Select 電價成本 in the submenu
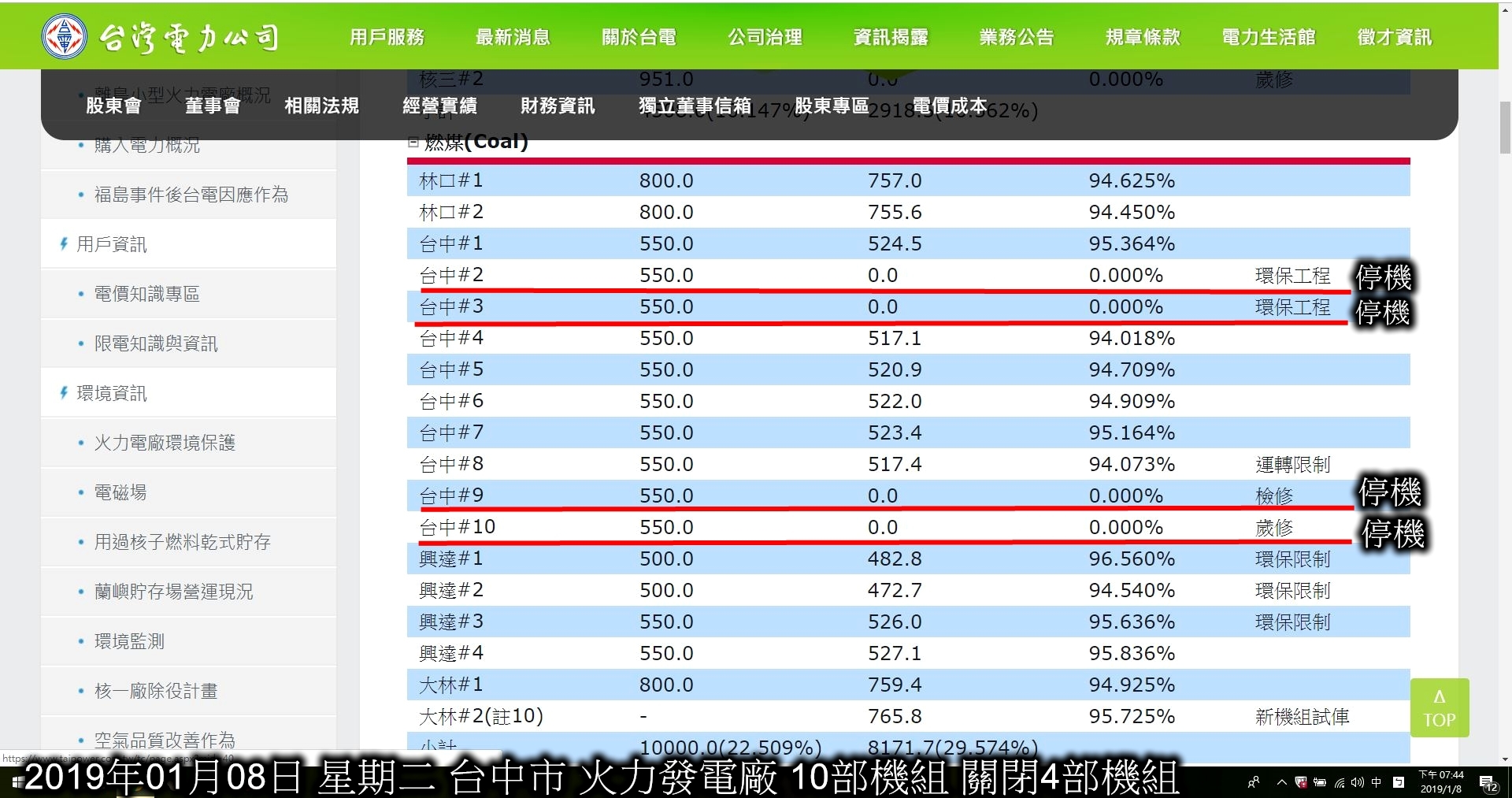The width and height of the screenshot is (1512, 798). (x=950, y=106)
